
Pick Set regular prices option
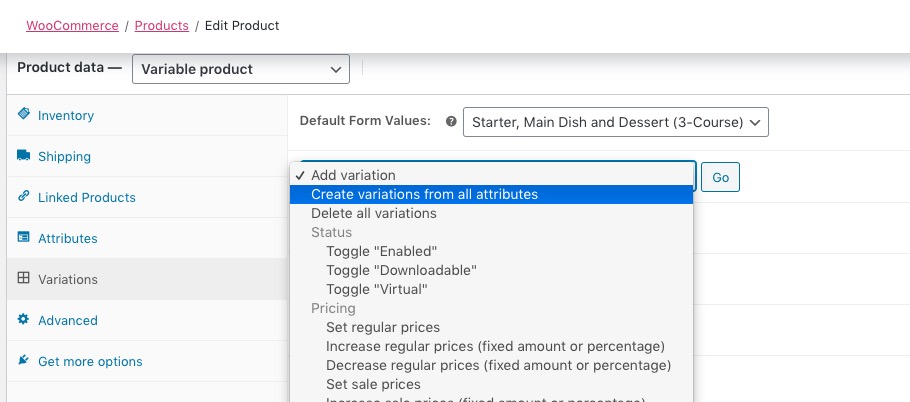382,327
